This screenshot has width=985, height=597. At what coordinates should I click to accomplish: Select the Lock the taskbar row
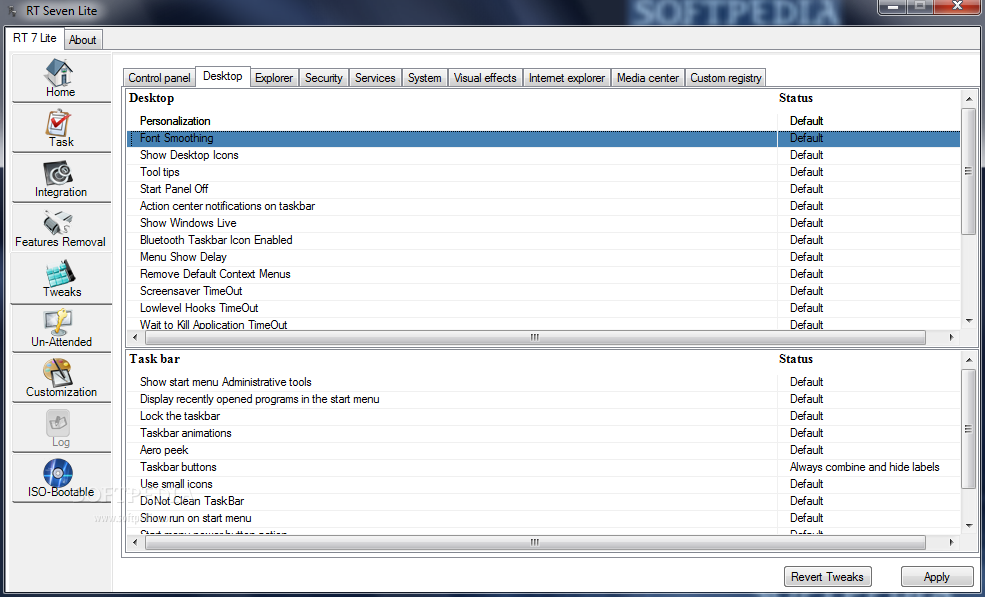(544, 416)
